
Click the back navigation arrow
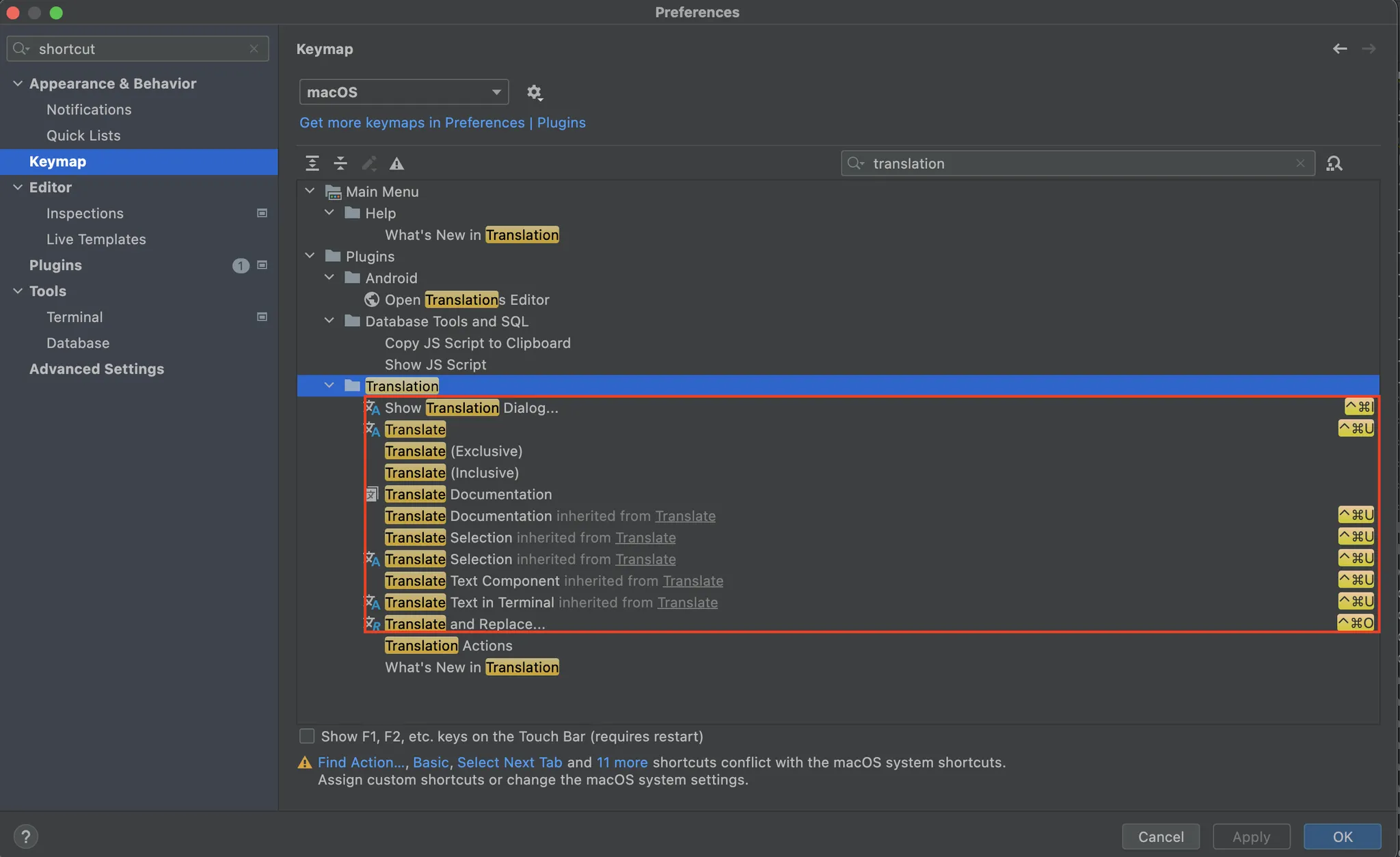(1340, 49)
